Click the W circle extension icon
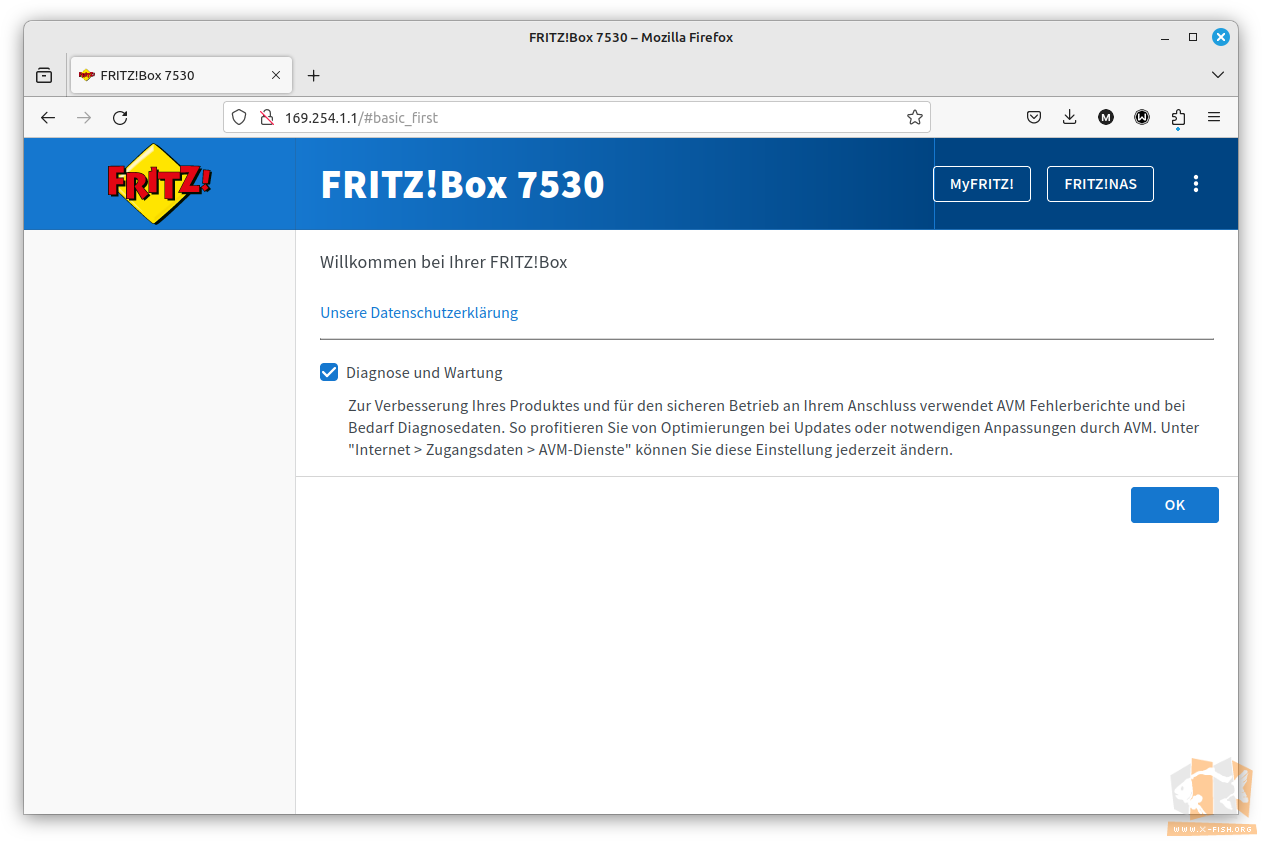Image resolution: width=1262 pixels, height=841 pixels. pos(1142,117)
